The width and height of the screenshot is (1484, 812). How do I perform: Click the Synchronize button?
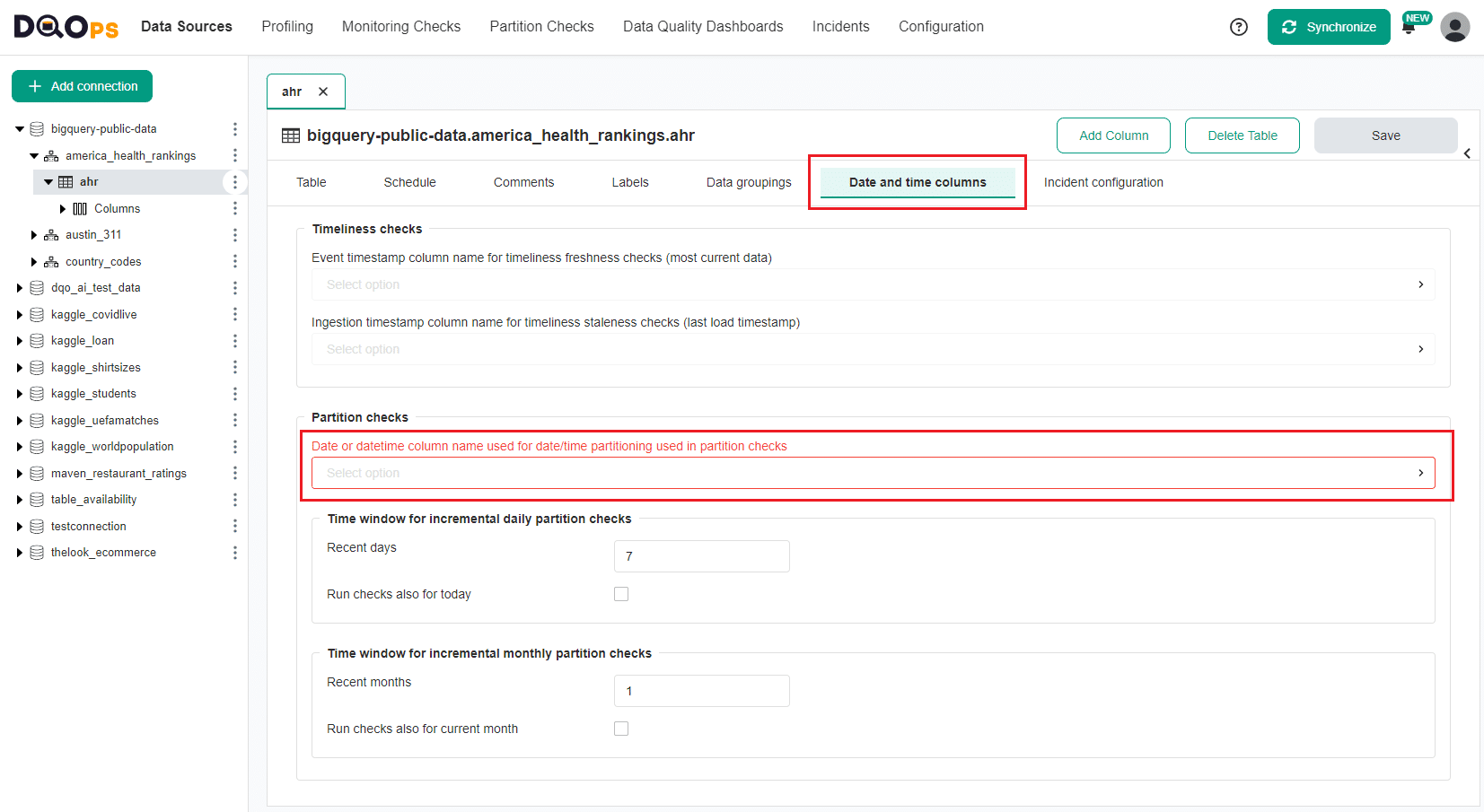point(1329,27)
